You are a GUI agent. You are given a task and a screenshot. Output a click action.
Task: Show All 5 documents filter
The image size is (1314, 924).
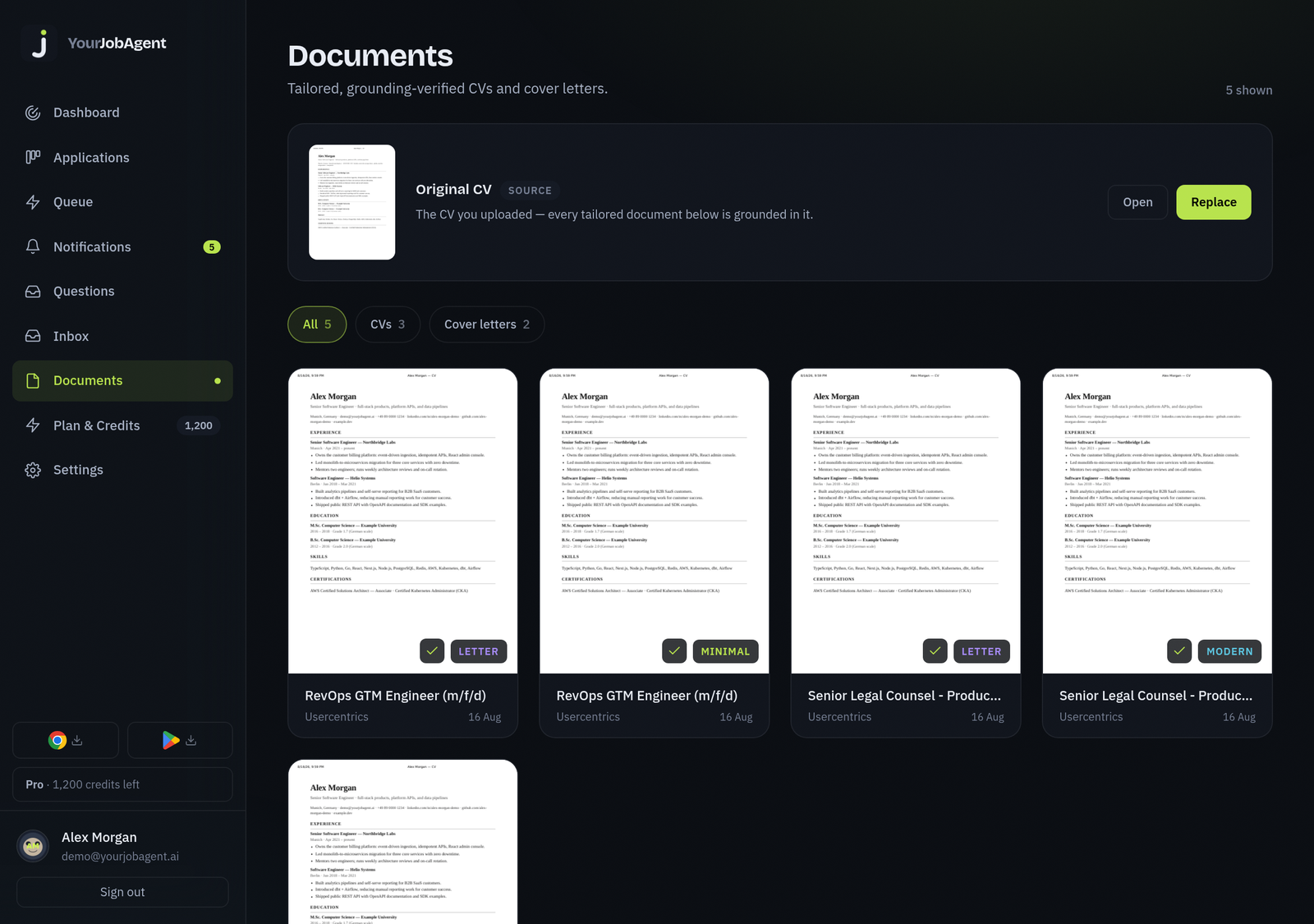[x=317, y=324]
